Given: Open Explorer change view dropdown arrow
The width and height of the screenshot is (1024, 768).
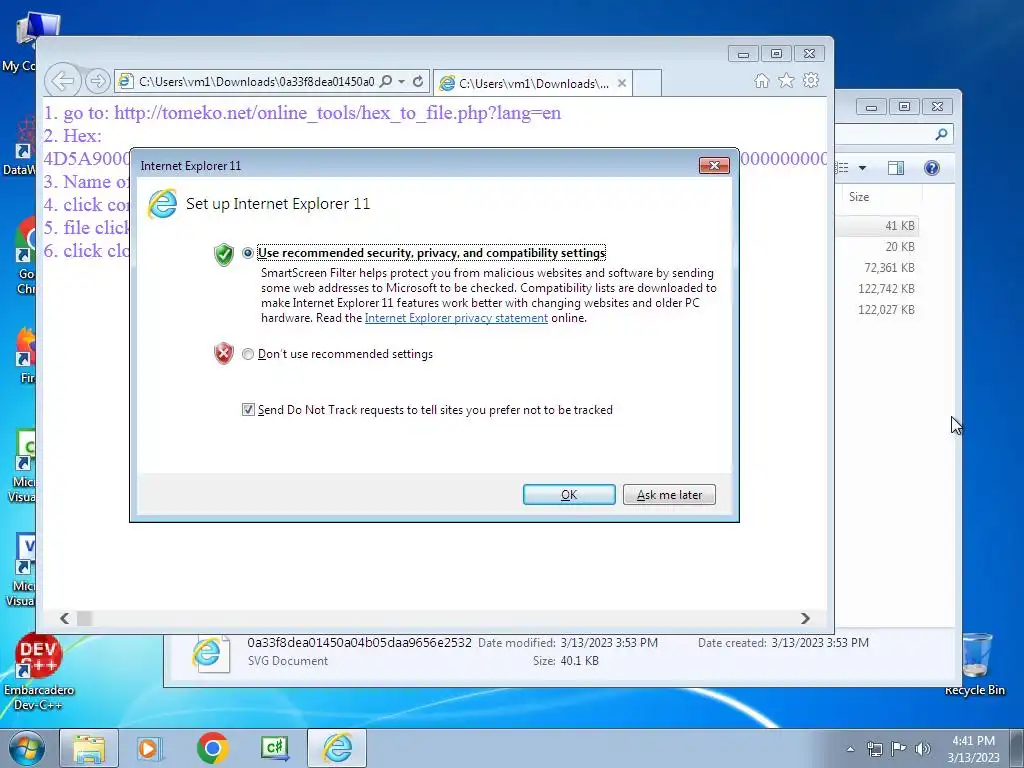Looking at the screenshot, I should [862, 168].
